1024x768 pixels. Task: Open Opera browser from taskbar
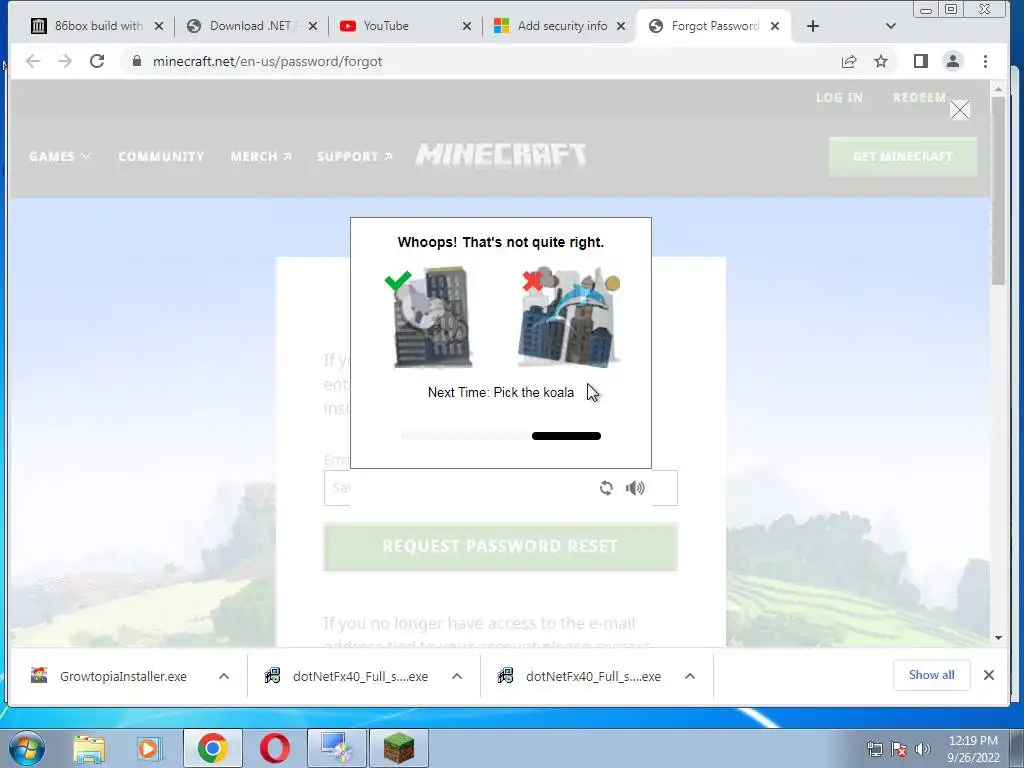(x=274, y=748)
